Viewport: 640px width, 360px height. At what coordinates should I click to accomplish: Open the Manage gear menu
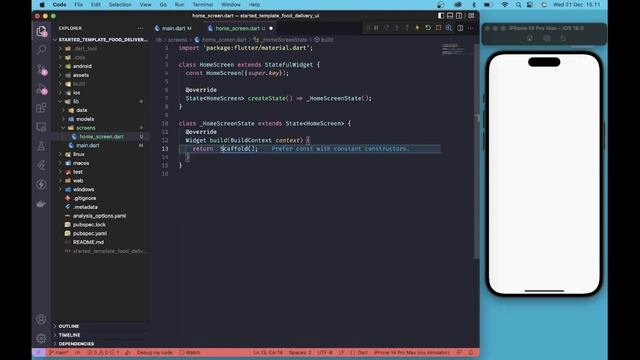click(x=41, y=338)
